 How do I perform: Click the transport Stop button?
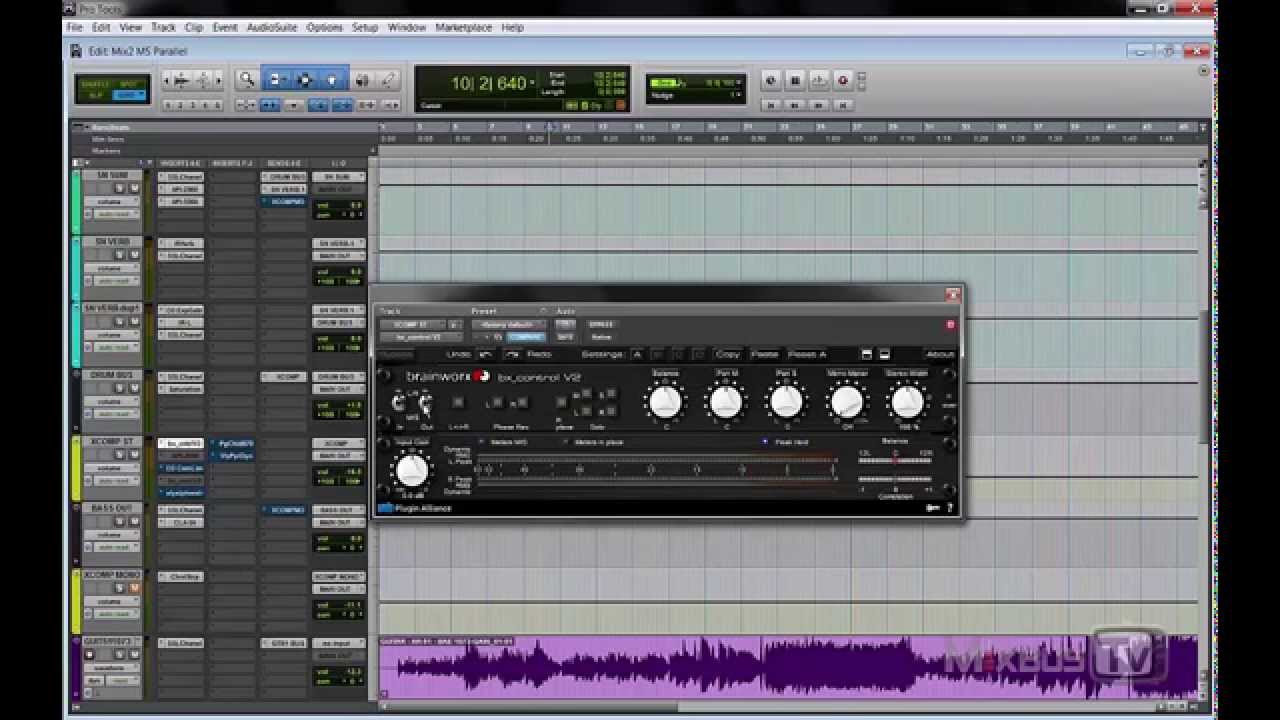point(795,80)
